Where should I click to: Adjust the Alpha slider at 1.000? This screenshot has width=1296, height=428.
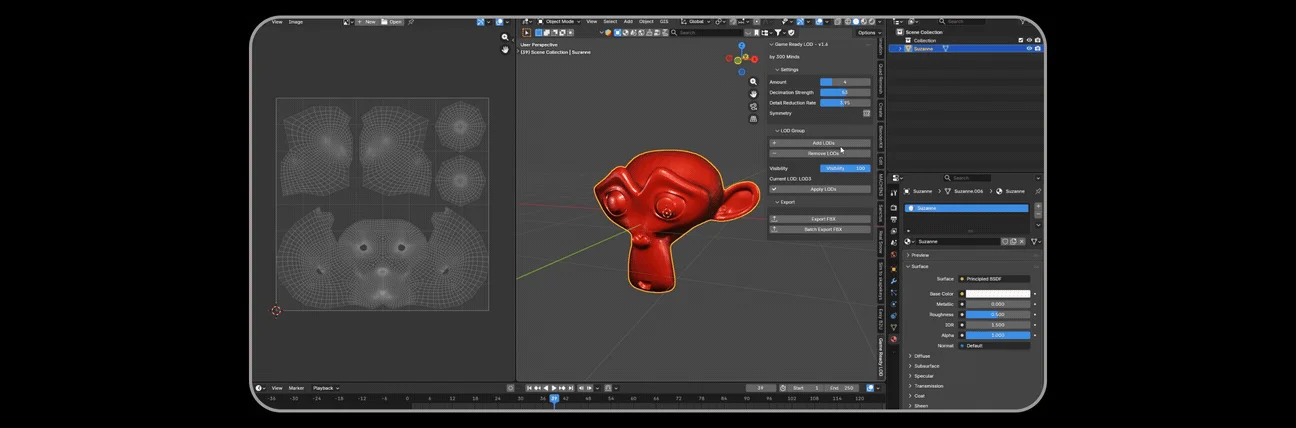(997, 335)
